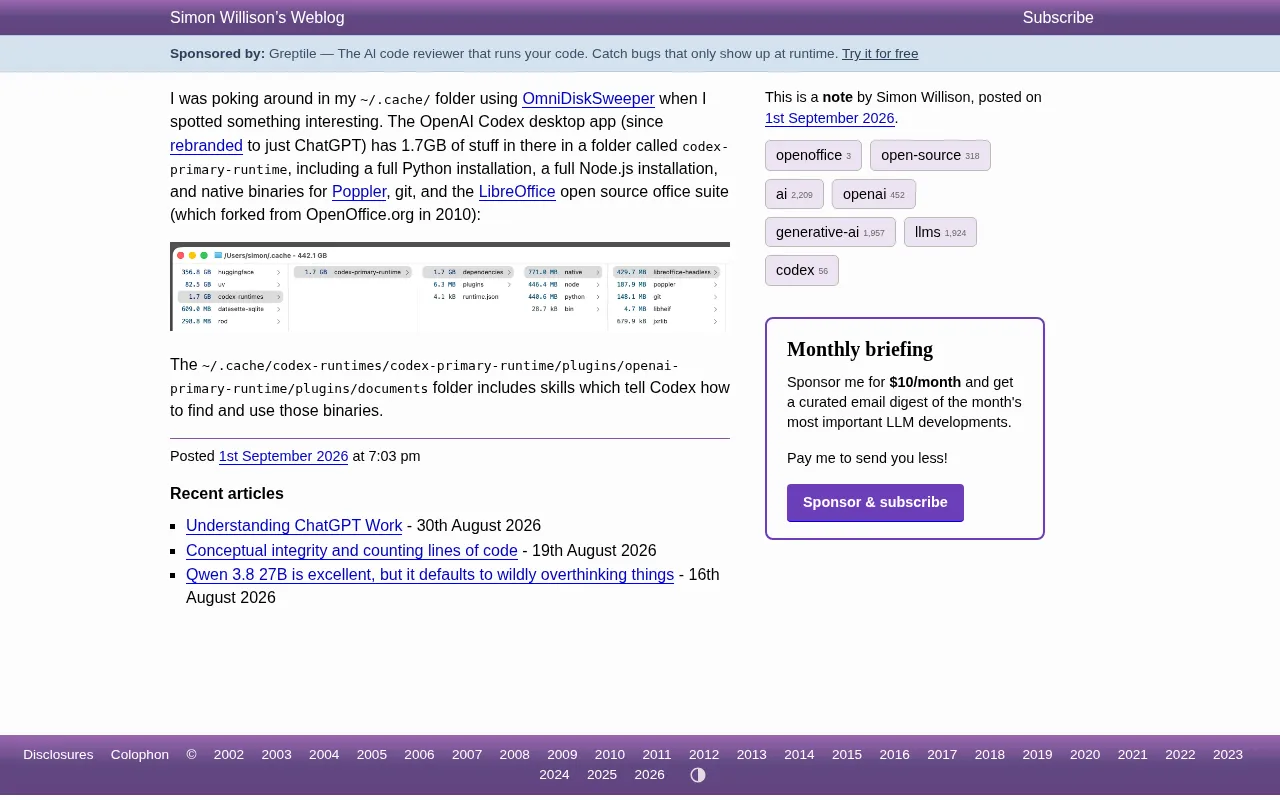Click the 'Sponsored by:' label text
The height and width of the screenshot is (800, 1280).
tap(217, 54)
